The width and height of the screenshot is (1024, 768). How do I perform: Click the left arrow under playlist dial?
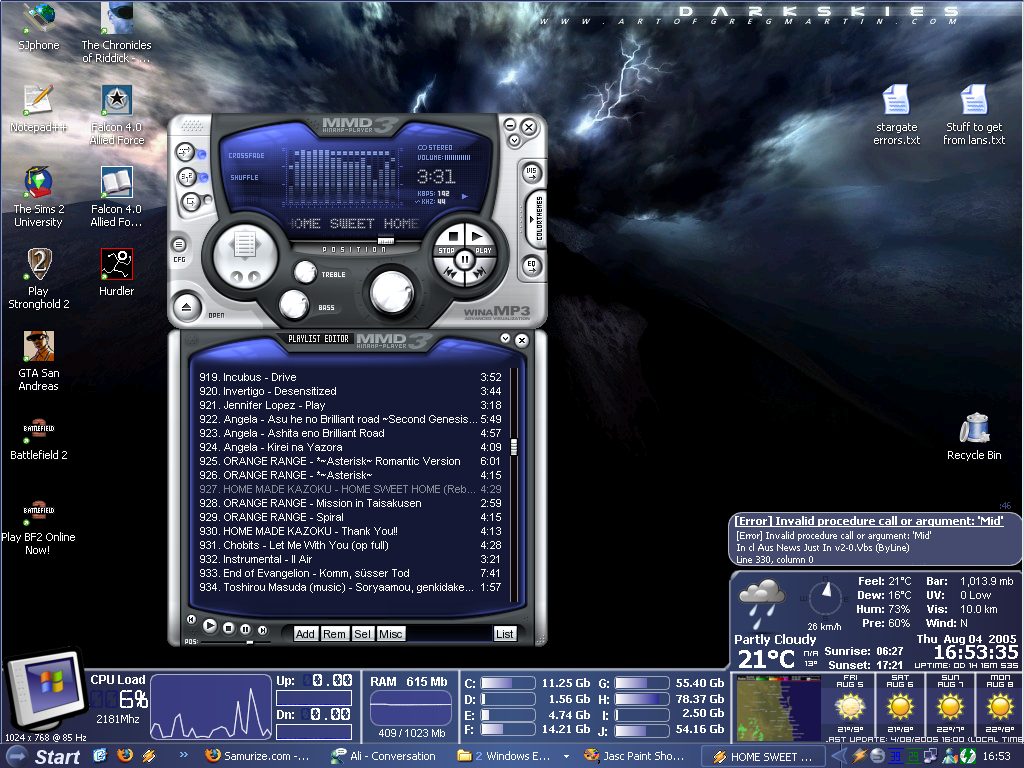tap(236, 277)
